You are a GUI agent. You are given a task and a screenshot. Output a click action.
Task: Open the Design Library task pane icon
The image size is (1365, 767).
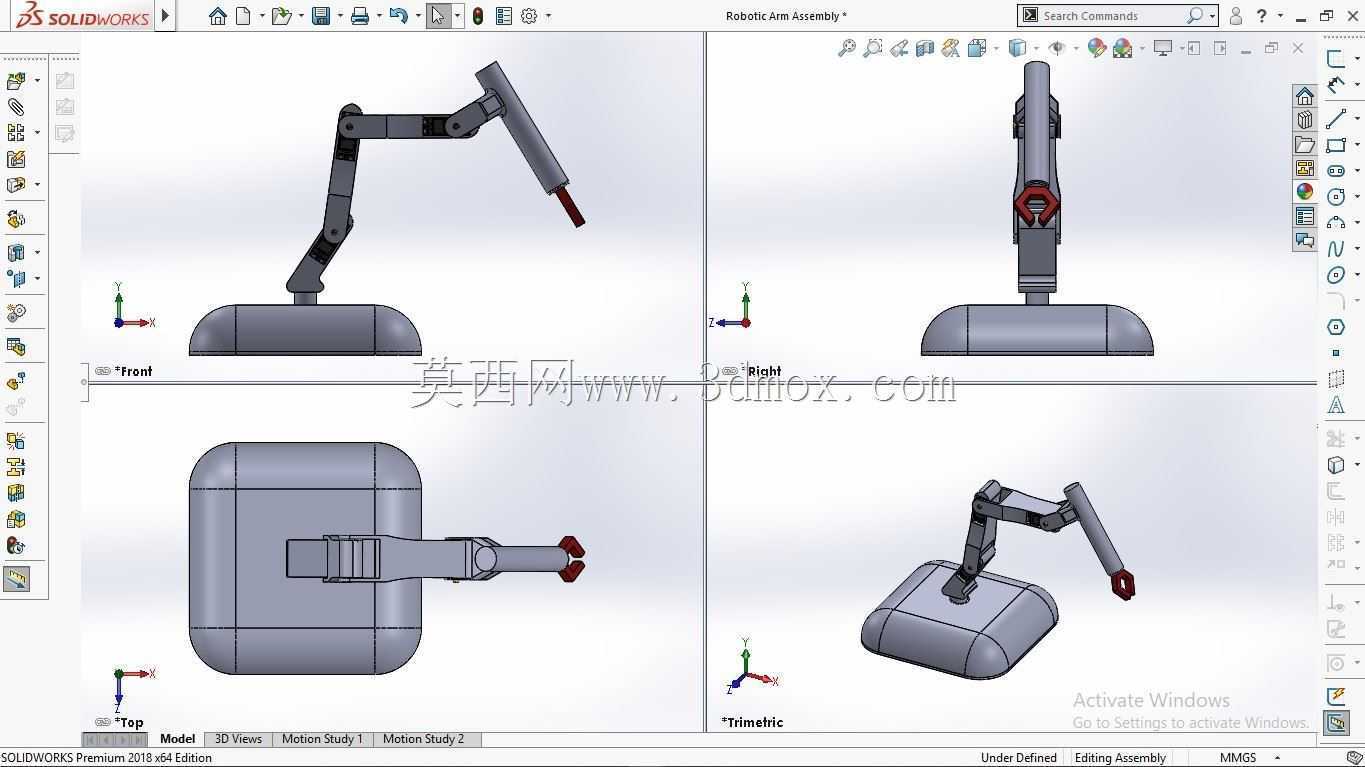pyautogui.click(x=1305, y=120)
